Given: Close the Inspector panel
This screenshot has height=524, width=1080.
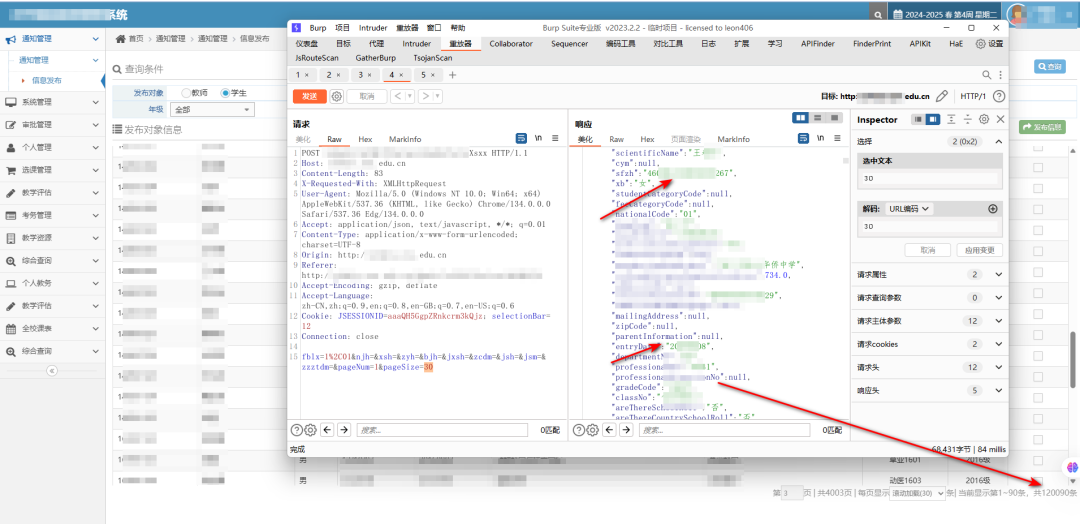Looking at the screenshot, I should click(1001, 119).
